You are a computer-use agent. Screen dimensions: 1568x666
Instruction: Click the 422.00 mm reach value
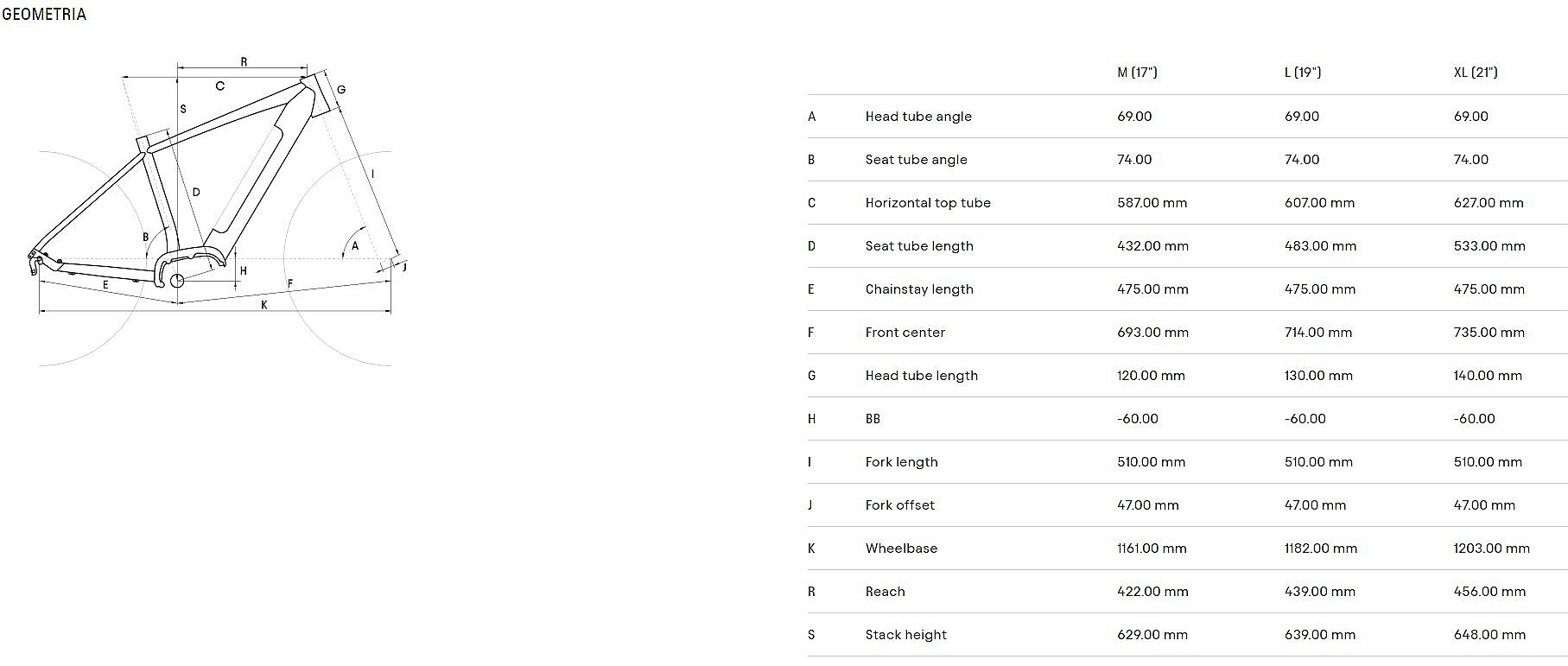[x=1152, y=592]
